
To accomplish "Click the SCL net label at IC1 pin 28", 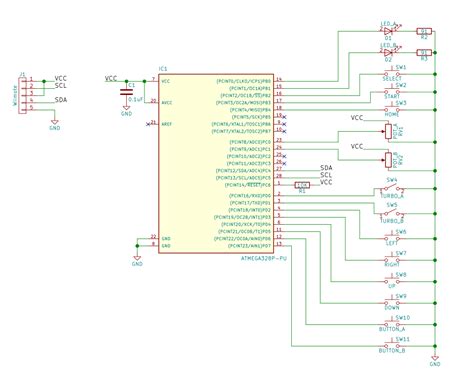I will [x=326, y=175].
